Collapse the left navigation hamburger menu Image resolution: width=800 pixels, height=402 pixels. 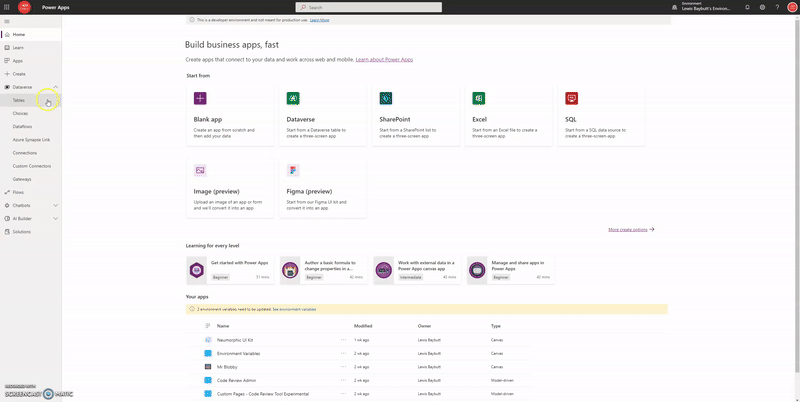(7, 21)
